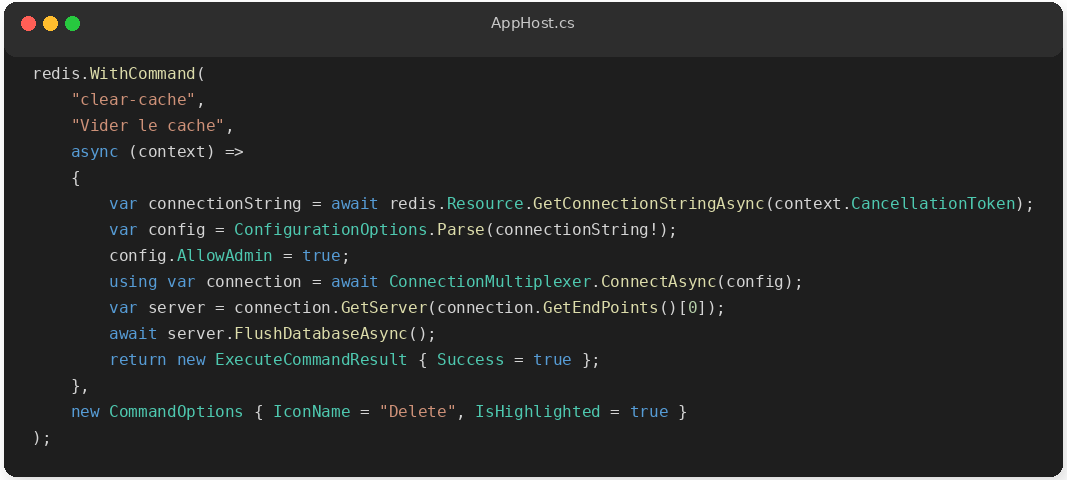Click the GetEndPoints method call
The height and width of the screenshot is (480, 1067).
coord(600,308)
